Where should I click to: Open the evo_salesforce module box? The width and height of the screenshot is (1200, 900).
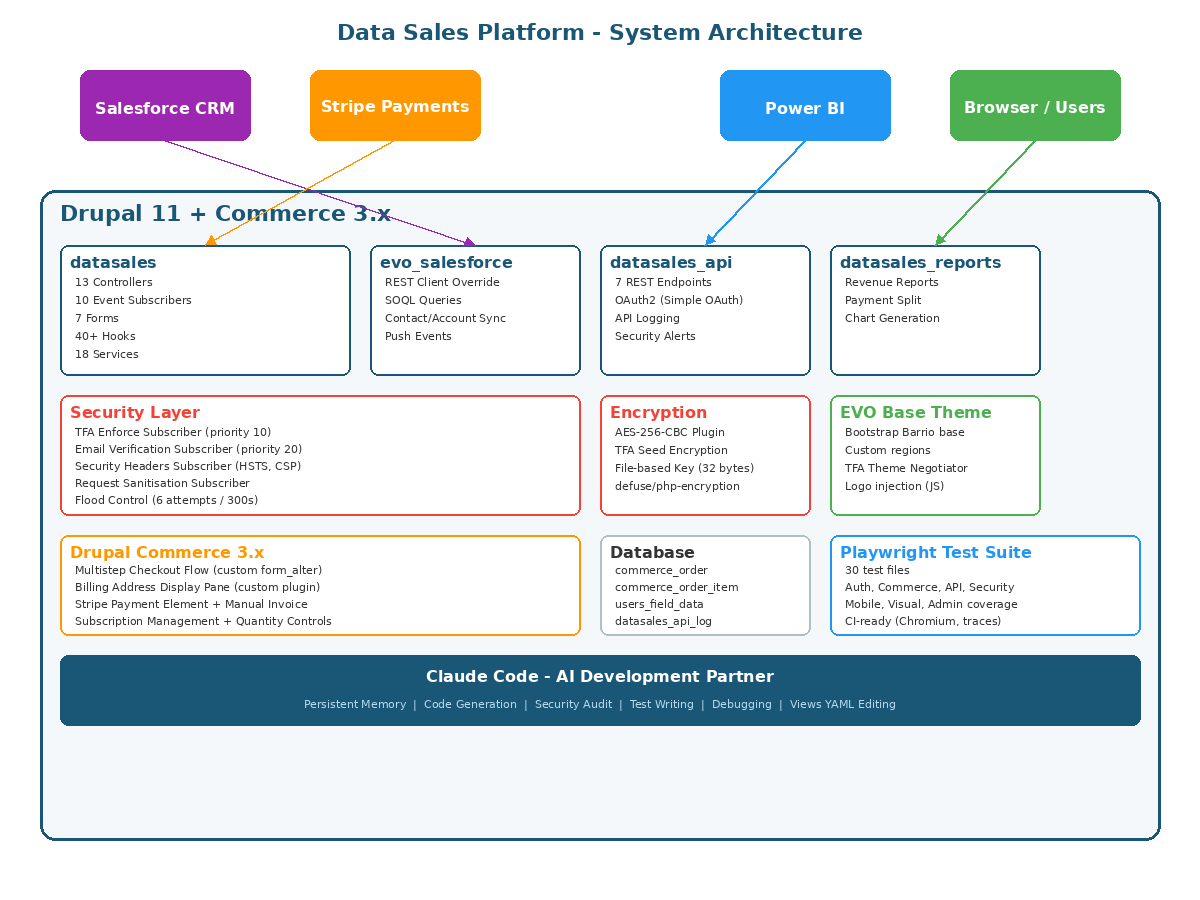coord(475,310)
